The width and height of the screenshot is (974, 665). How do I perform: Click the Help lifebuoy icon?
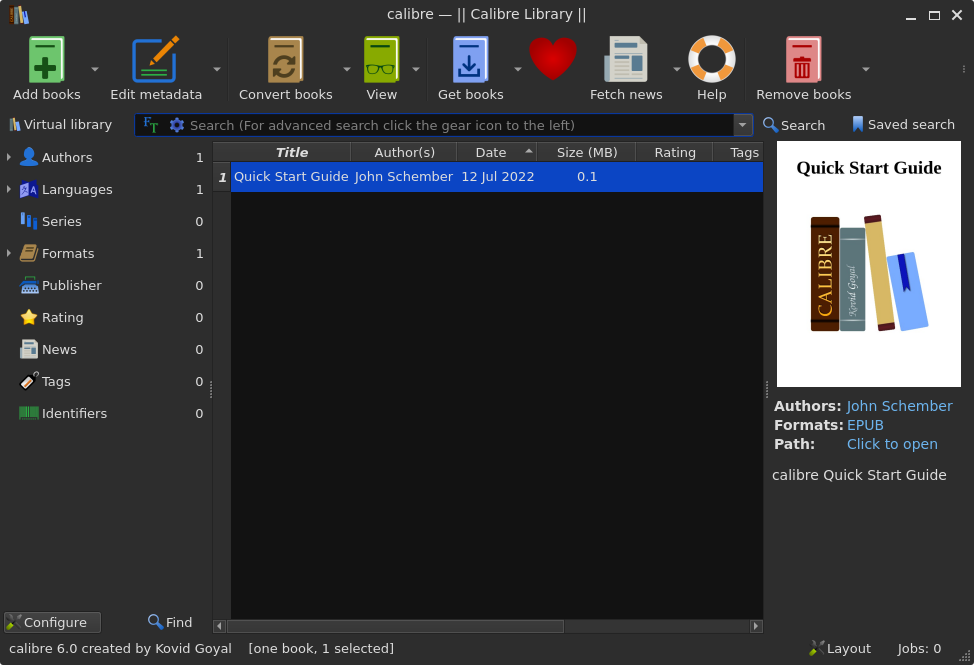pyautogui.click(x=711, y=61)
